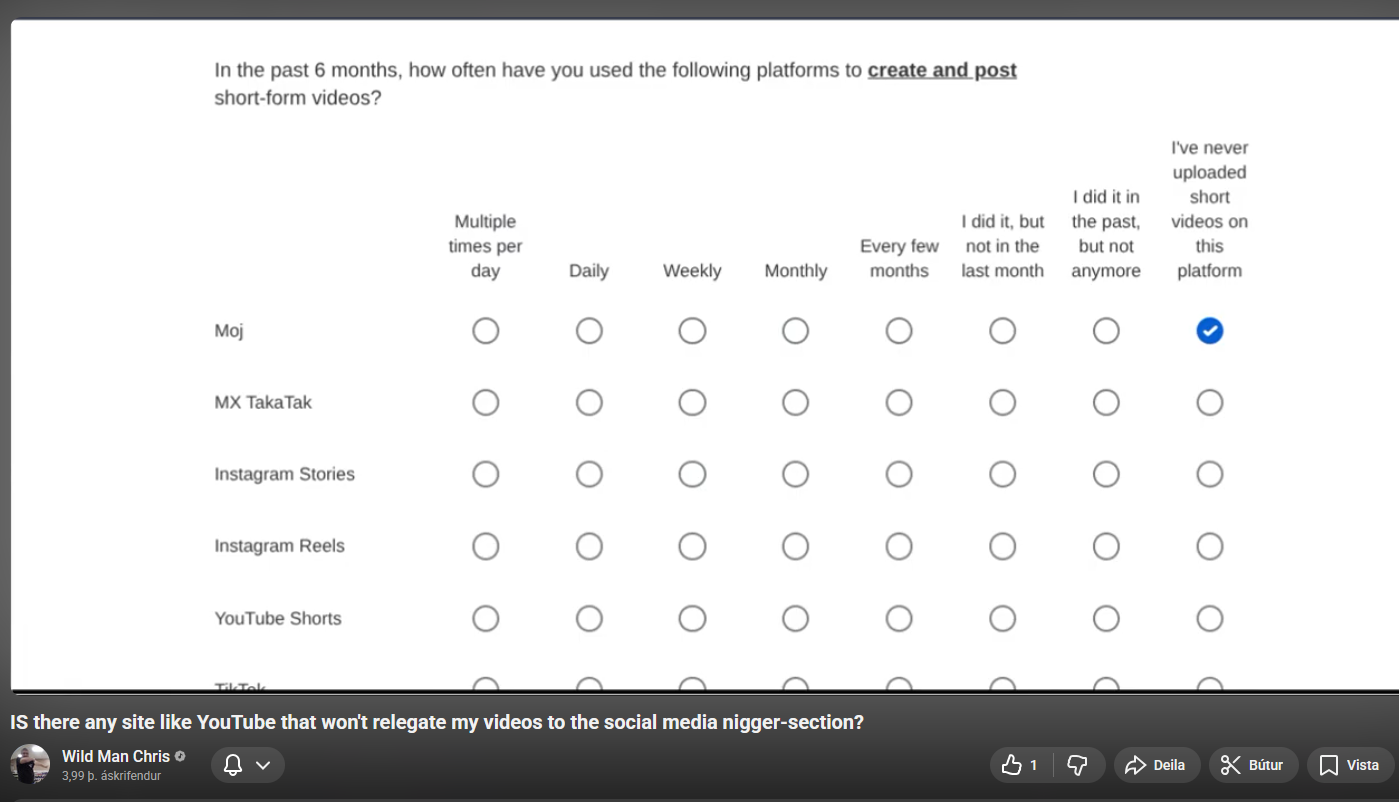Open the Wild Man Chris channel name link
The width and height of the screenshot is (1399, 802).
tap(116, 756)
